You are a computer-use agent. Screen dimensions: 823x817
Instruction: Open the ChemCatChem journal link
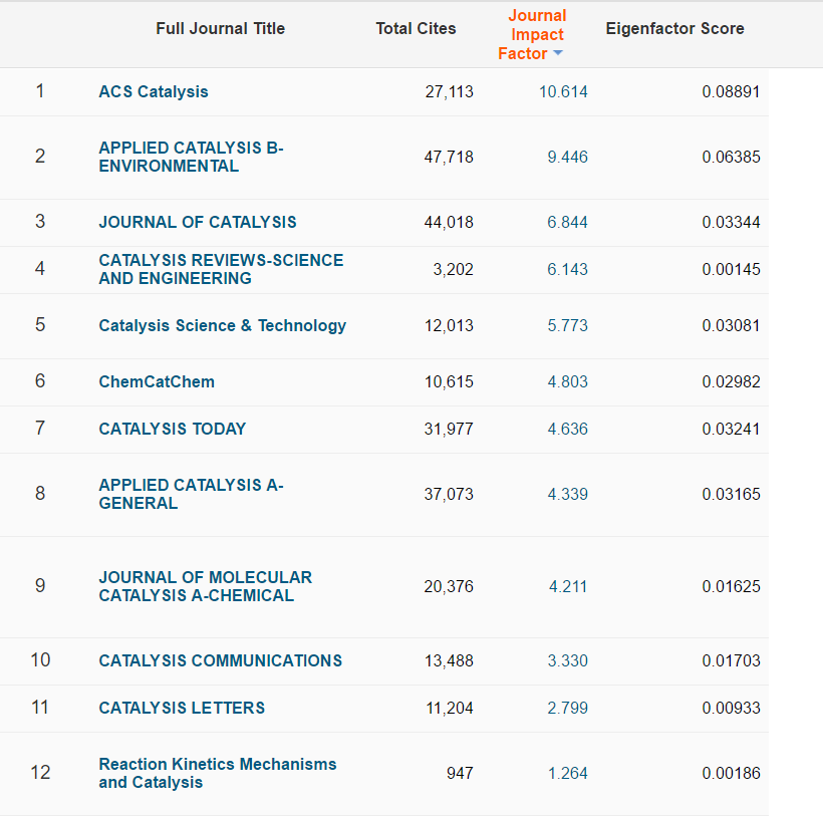tap(156, 382)
